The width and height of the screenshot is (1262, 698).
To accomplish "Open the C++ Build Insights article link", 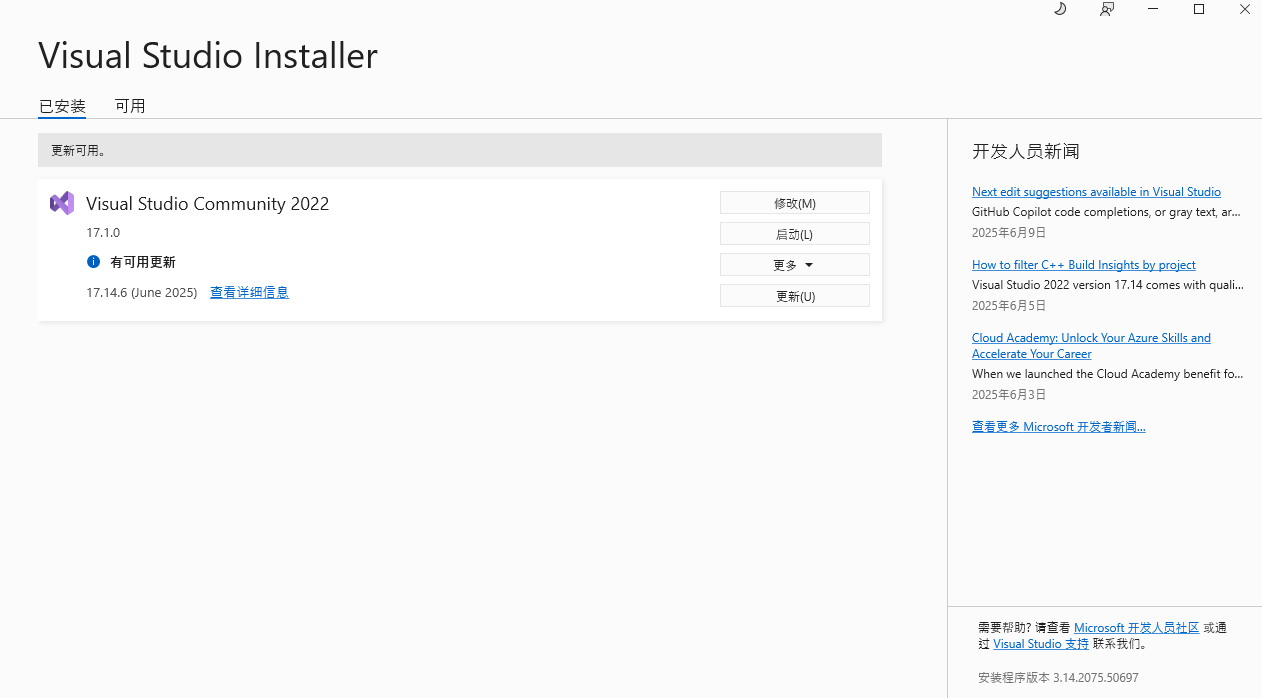I will tap(1083, 264).
